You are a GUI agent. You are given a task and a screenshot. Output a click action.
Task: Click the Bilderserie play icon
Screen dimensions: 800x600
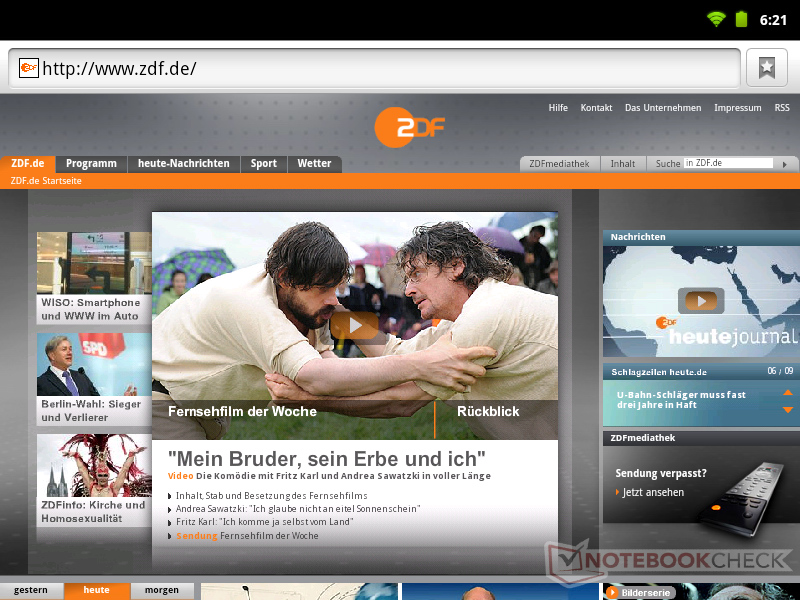612,592
